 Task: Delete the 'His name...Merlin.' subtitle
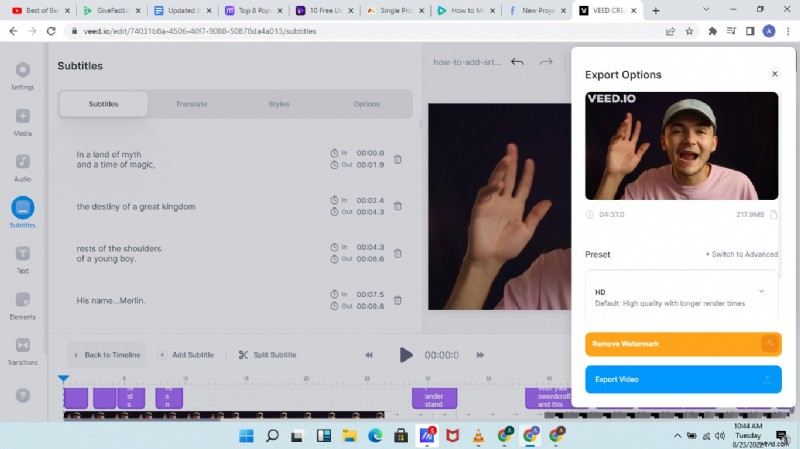tap(397, 300)
